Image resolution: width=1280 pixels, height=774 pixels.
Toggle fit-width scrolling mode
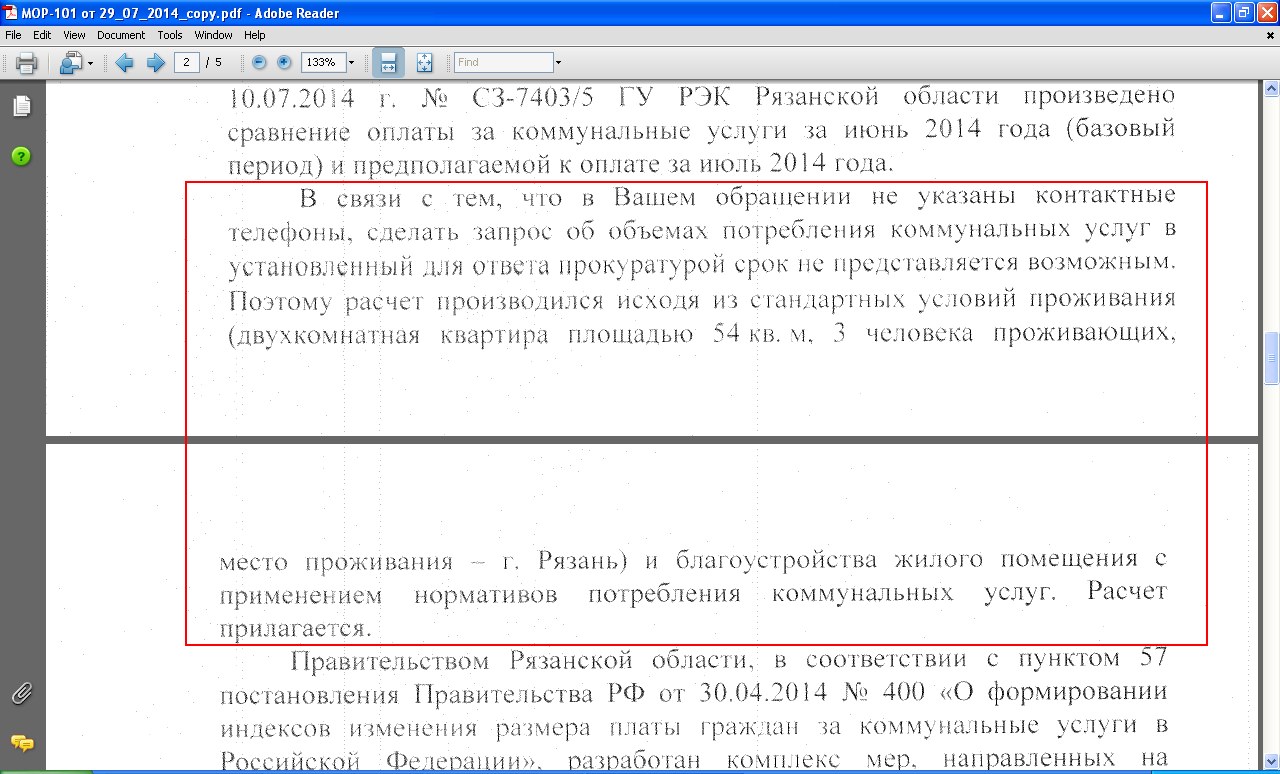388,63
